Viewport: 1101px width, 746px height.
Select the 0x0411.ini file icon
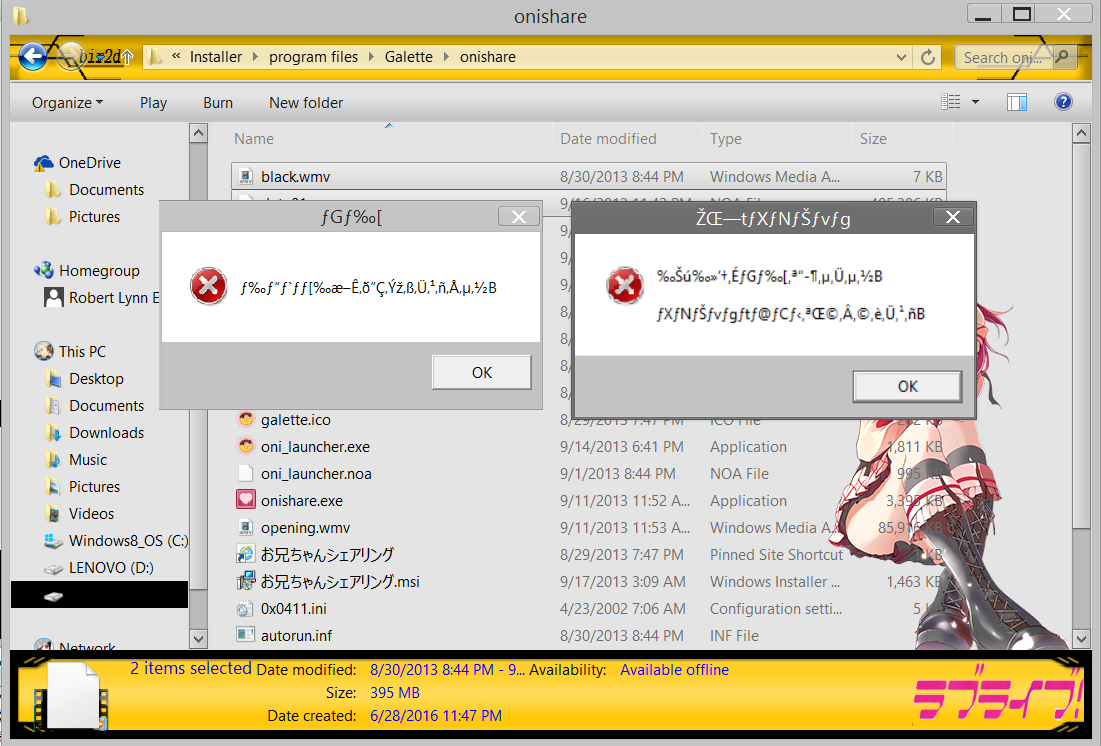click(x=245, y=608)
